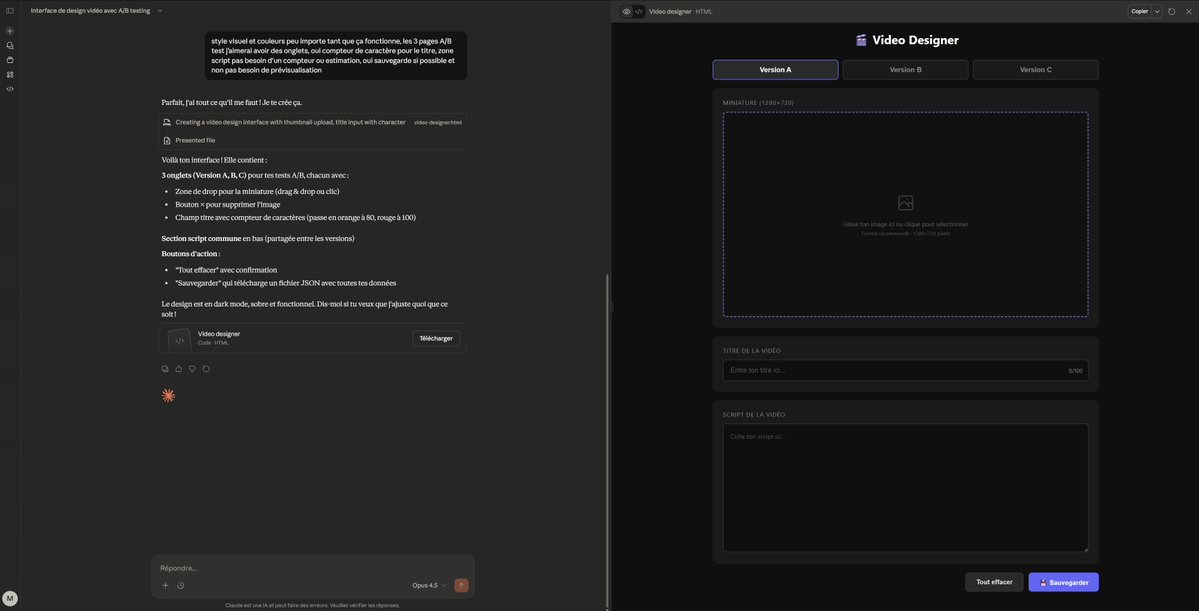The image size is (1199, 611).
Task: Toggle the left sidebar panel icon
Action: click(x=10, y=11)
